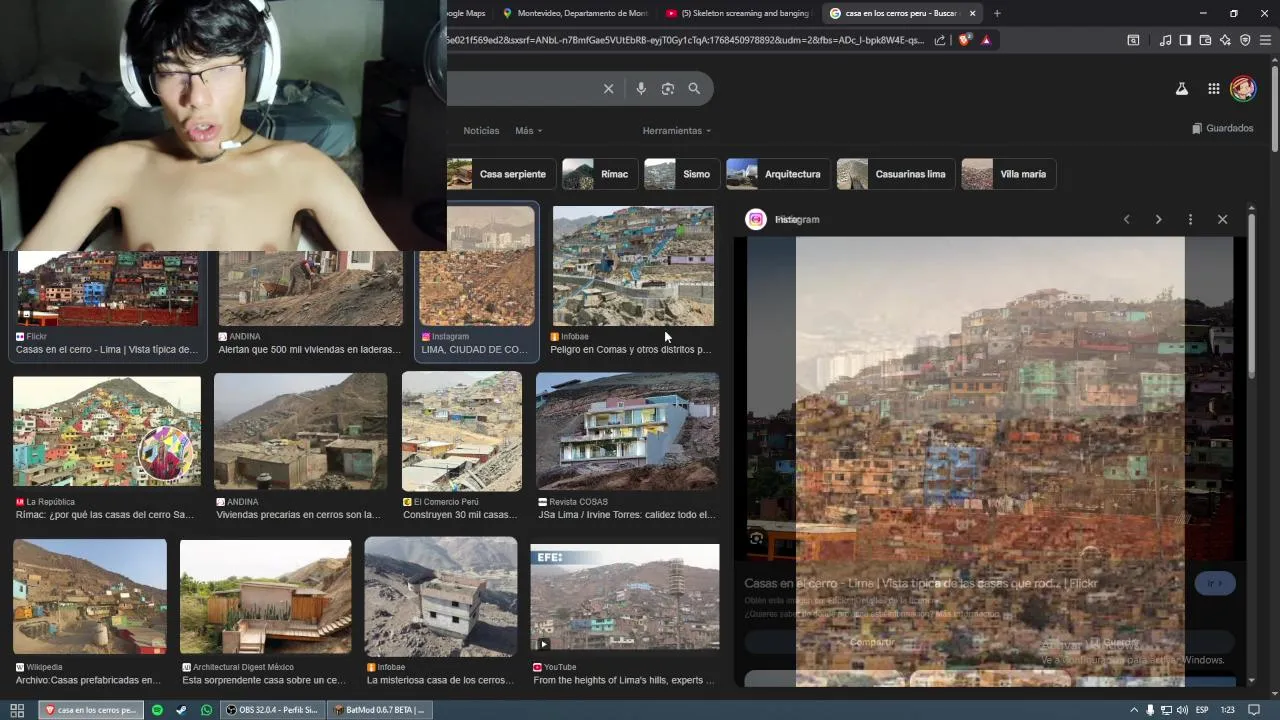Viewport: 1280px width, 720px height.
Task: Switch to the Google Maps browser tab
Action: click(466, 13)
